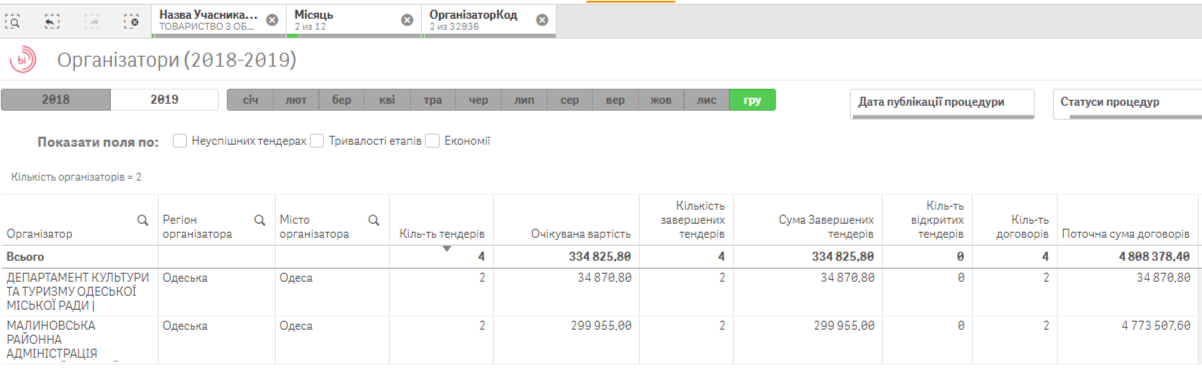This screenshot has height=390, width=1202.
Task: Search in Місто організатора column
Action: [x=374, y=220]
